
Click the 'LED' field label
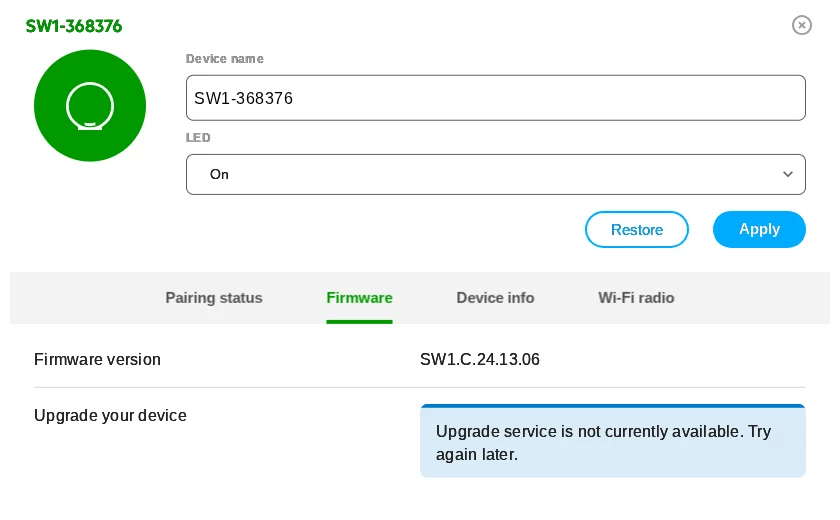198,138
